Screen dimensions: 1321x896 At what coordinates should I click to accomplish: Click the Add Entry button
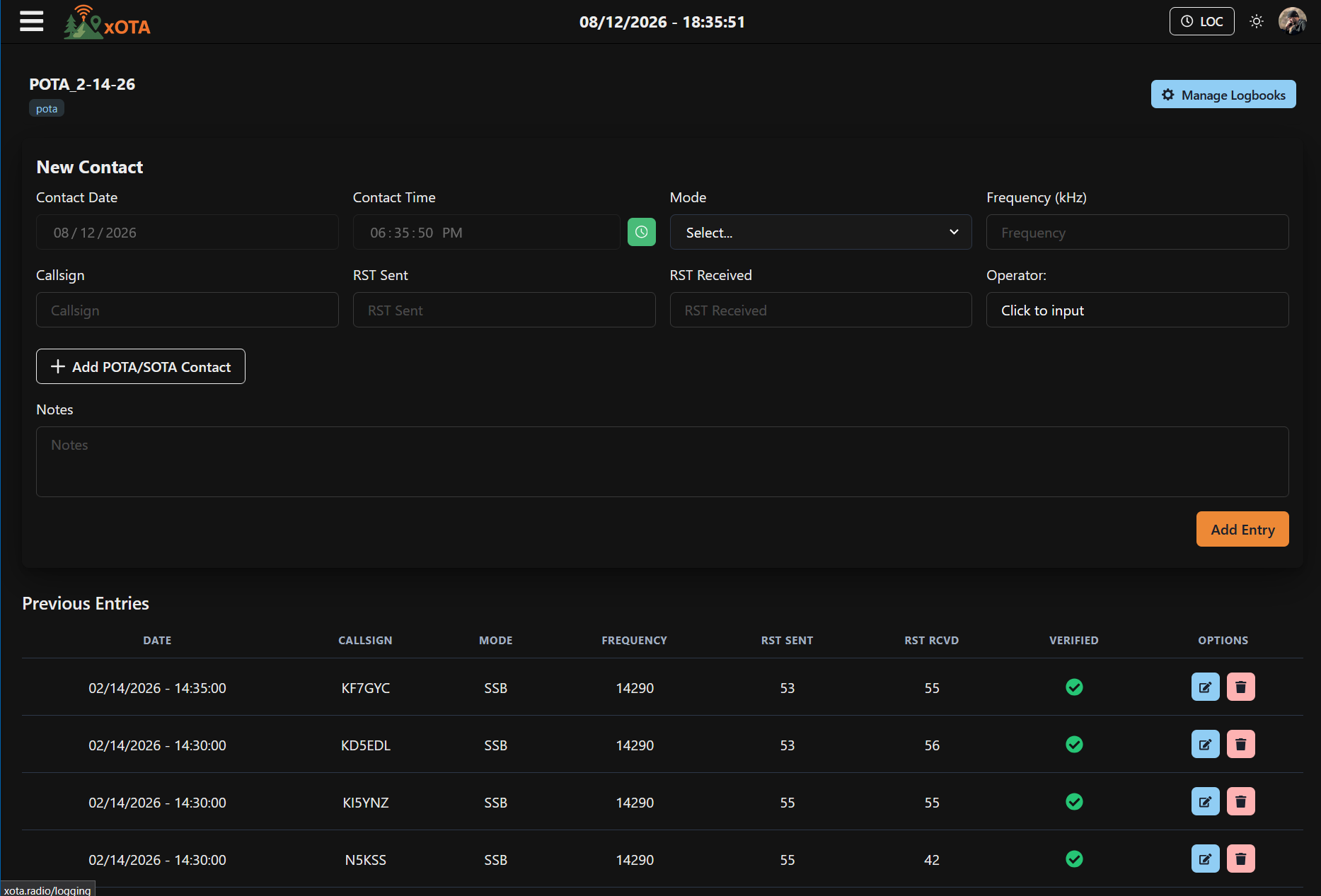tap(1242, 529)
